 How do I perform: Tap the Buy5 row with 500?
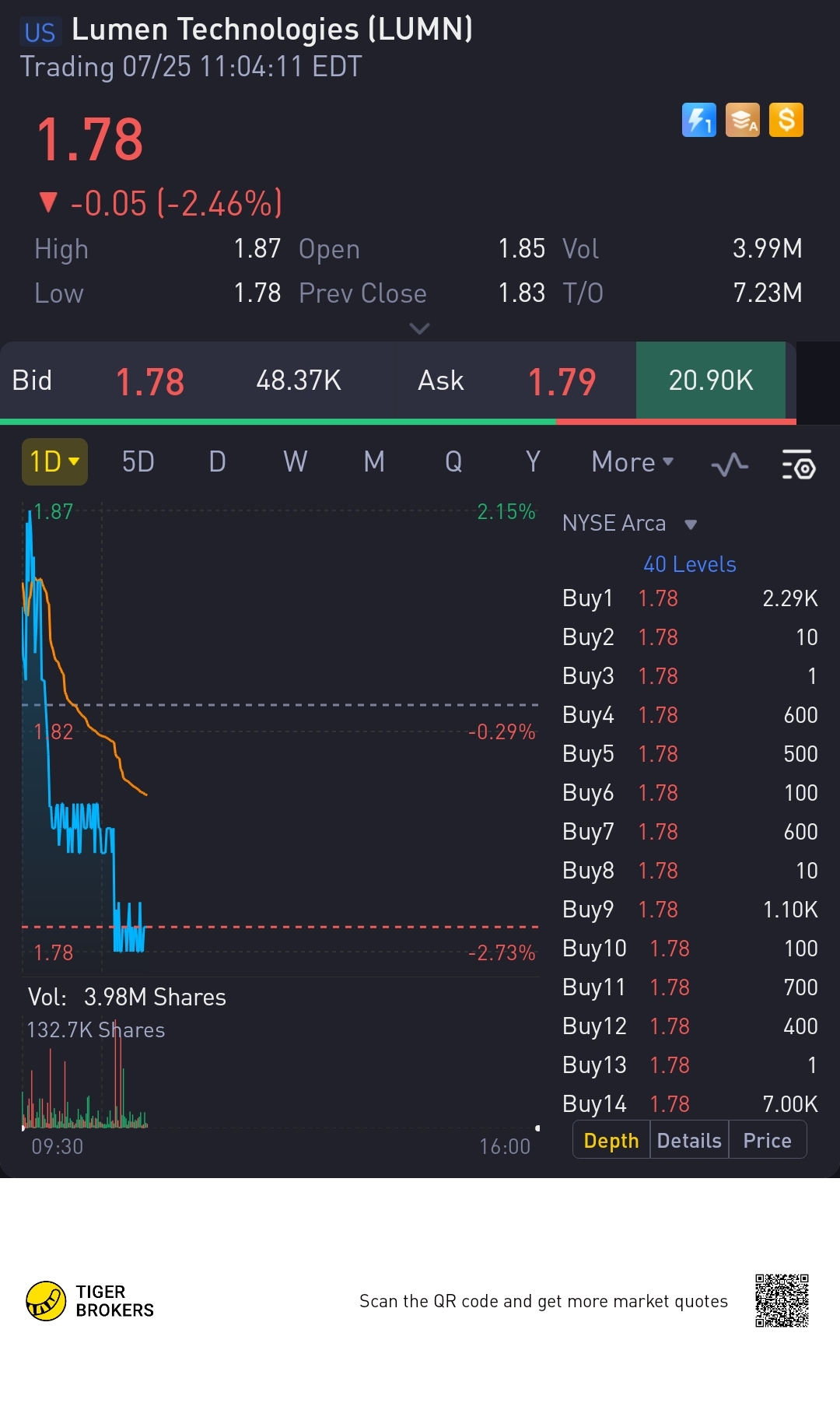point(690,754)
